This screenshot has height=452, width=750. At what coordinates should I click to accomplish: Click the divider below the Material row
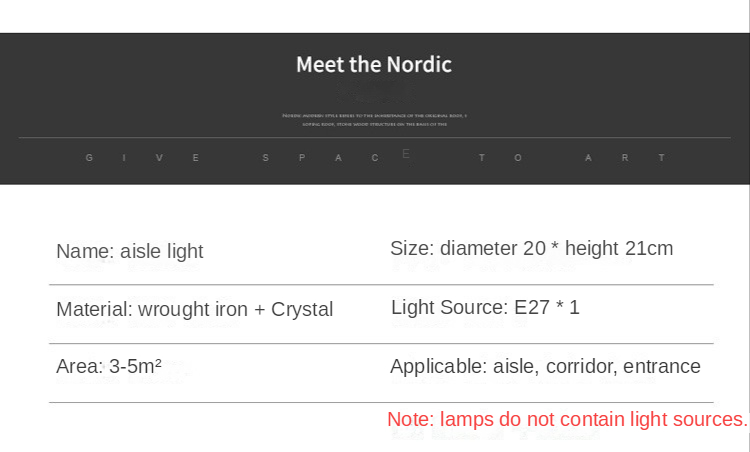pos(381,343)
